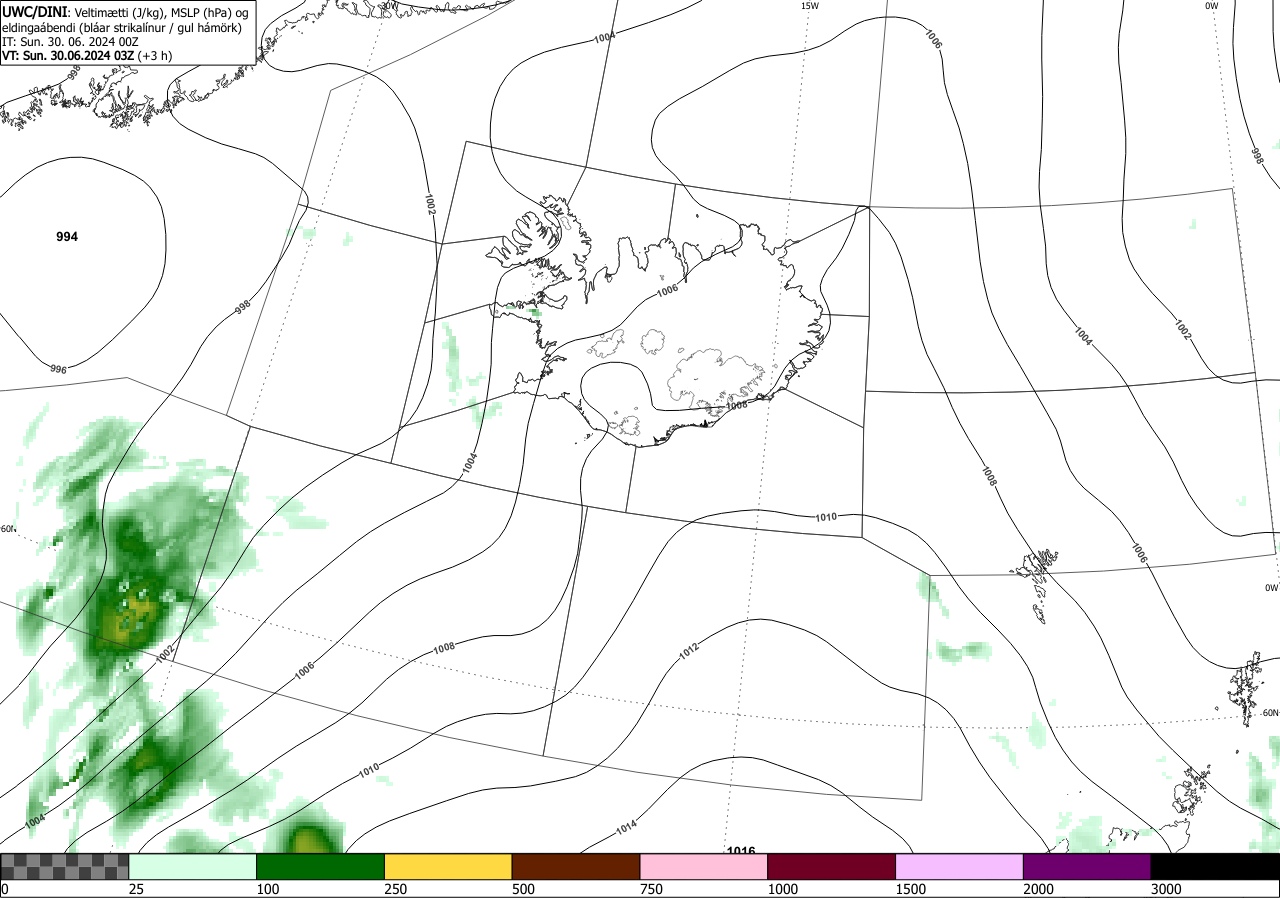The height and width of the screenshot is (898, 1280).
Task: Click the "1014" isobar label
Action: coord(626,828)
